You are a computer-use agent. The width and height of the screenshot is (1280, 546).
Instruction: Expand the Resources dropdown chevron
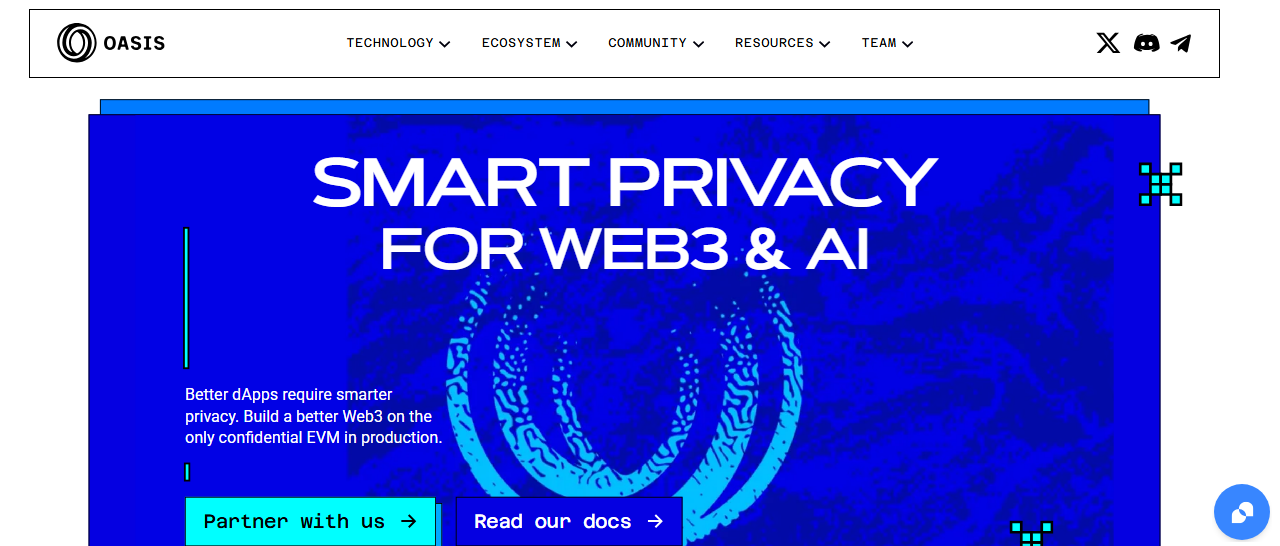825,44
